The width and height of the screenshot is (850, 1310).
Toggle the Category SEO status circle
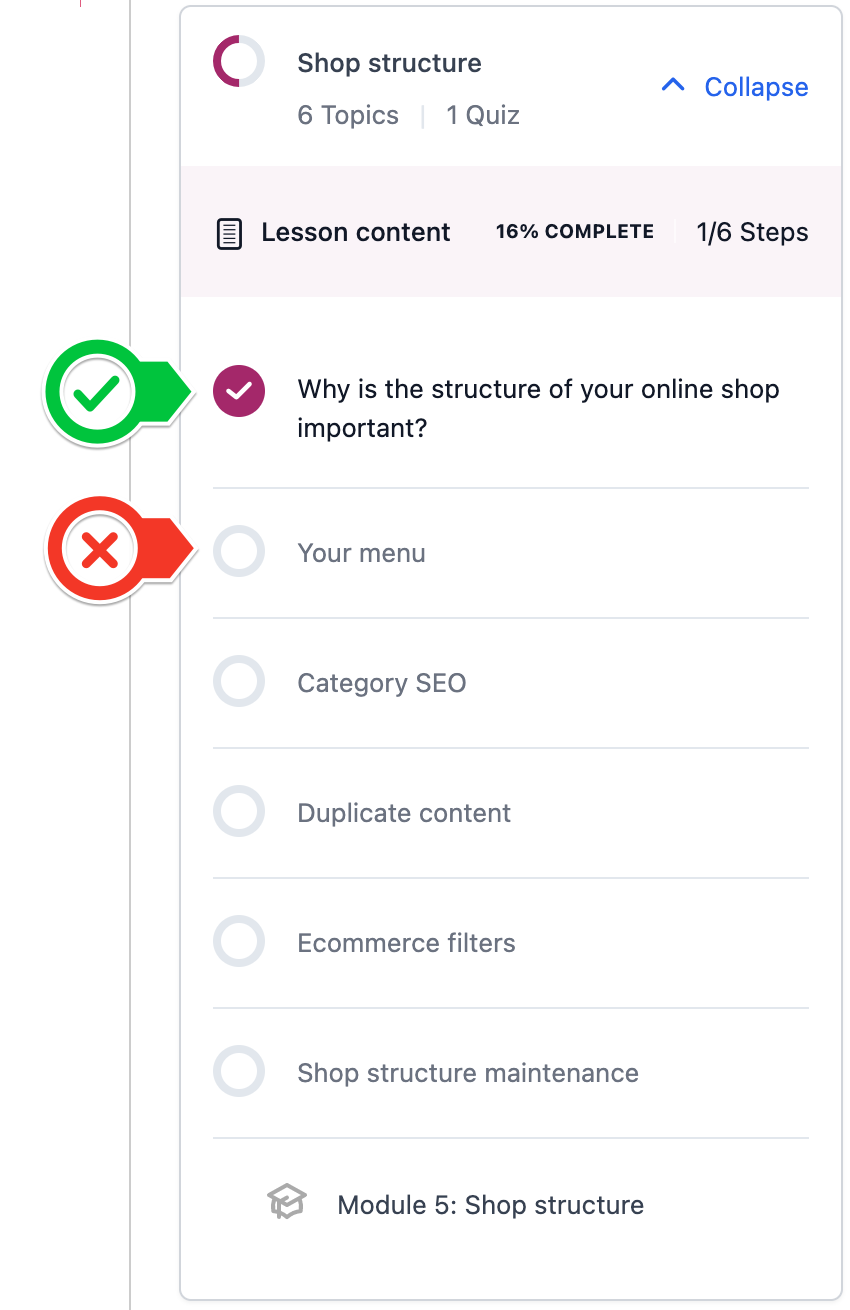pos(239,681)
